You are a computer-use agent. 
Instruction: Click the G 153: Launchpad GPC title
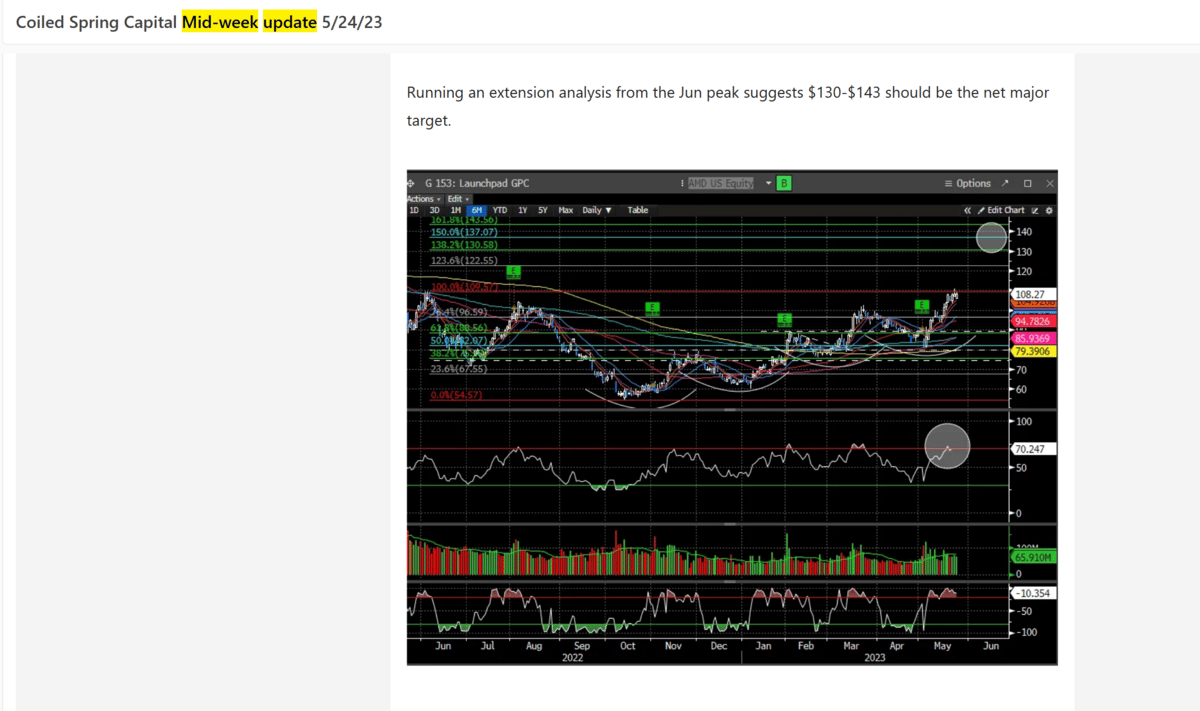[477, 183]
